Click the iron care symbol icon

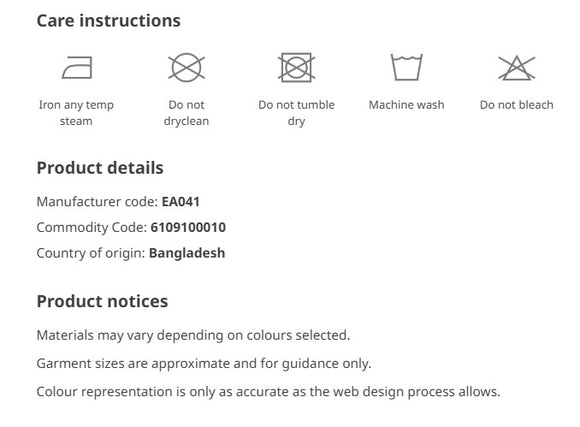(x=77, y=67)
